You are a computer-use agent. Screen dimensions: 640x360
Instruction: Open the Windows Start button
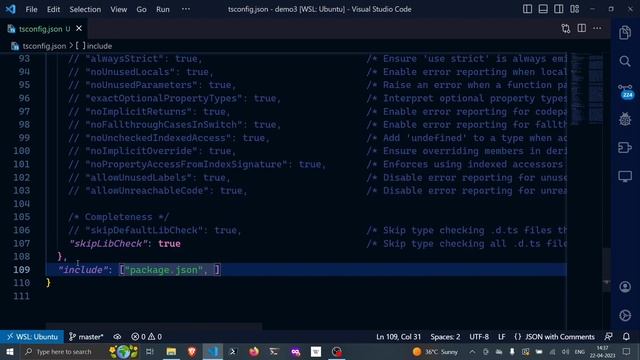[9, 352]
